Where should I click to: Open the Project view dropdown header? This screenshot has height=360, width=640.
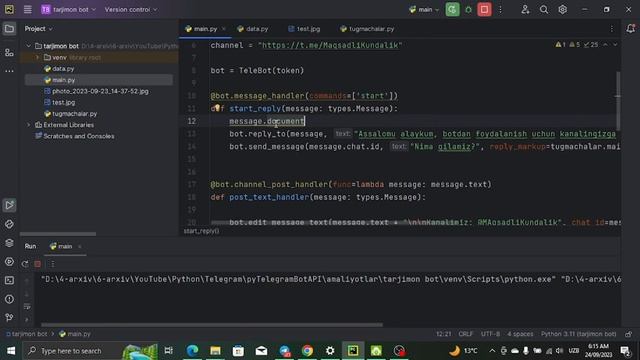[x=38, y=29]
